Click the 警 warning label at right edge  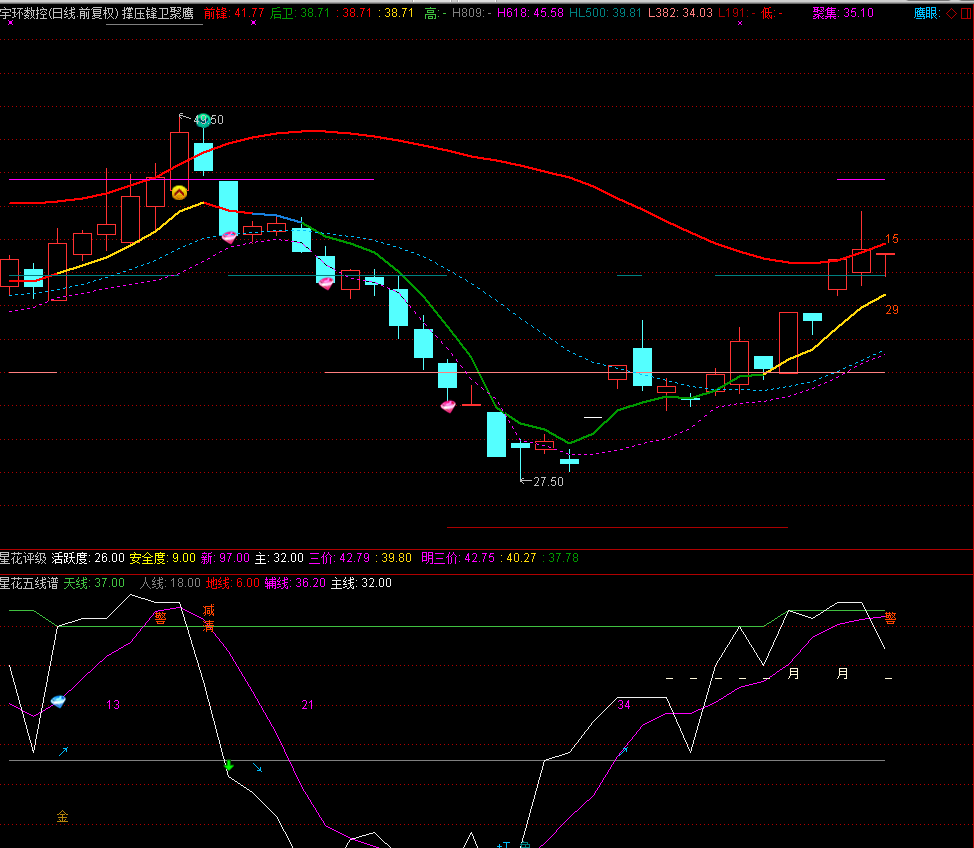pyautogui.click(x=890, y=618)
